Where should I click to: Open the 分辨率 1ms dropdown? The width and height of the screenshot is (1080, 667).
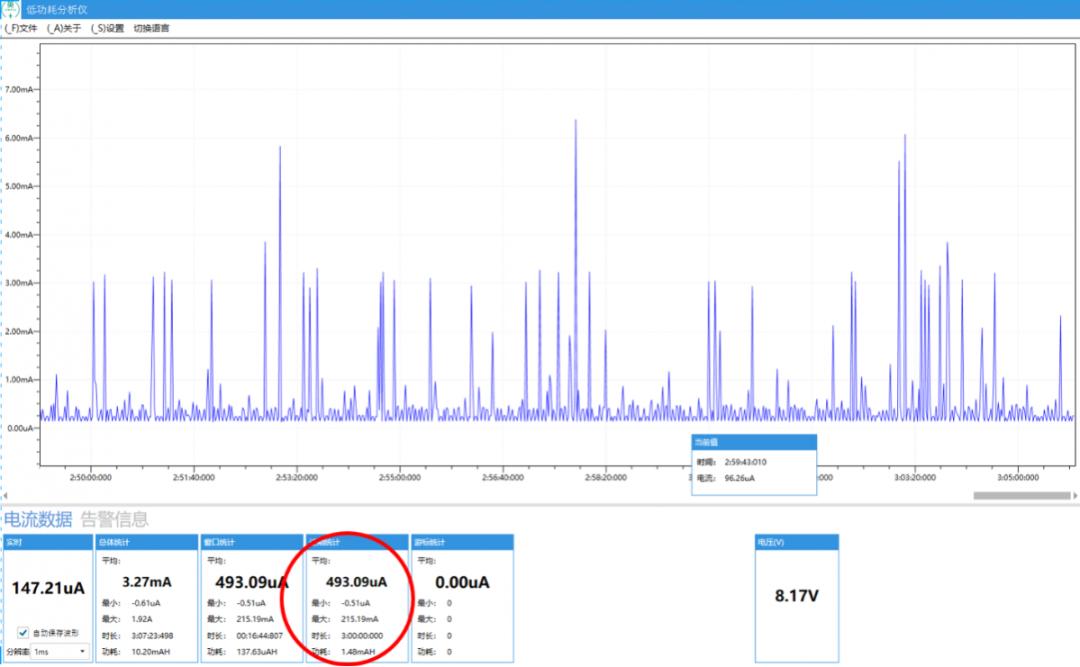(60, 651)
